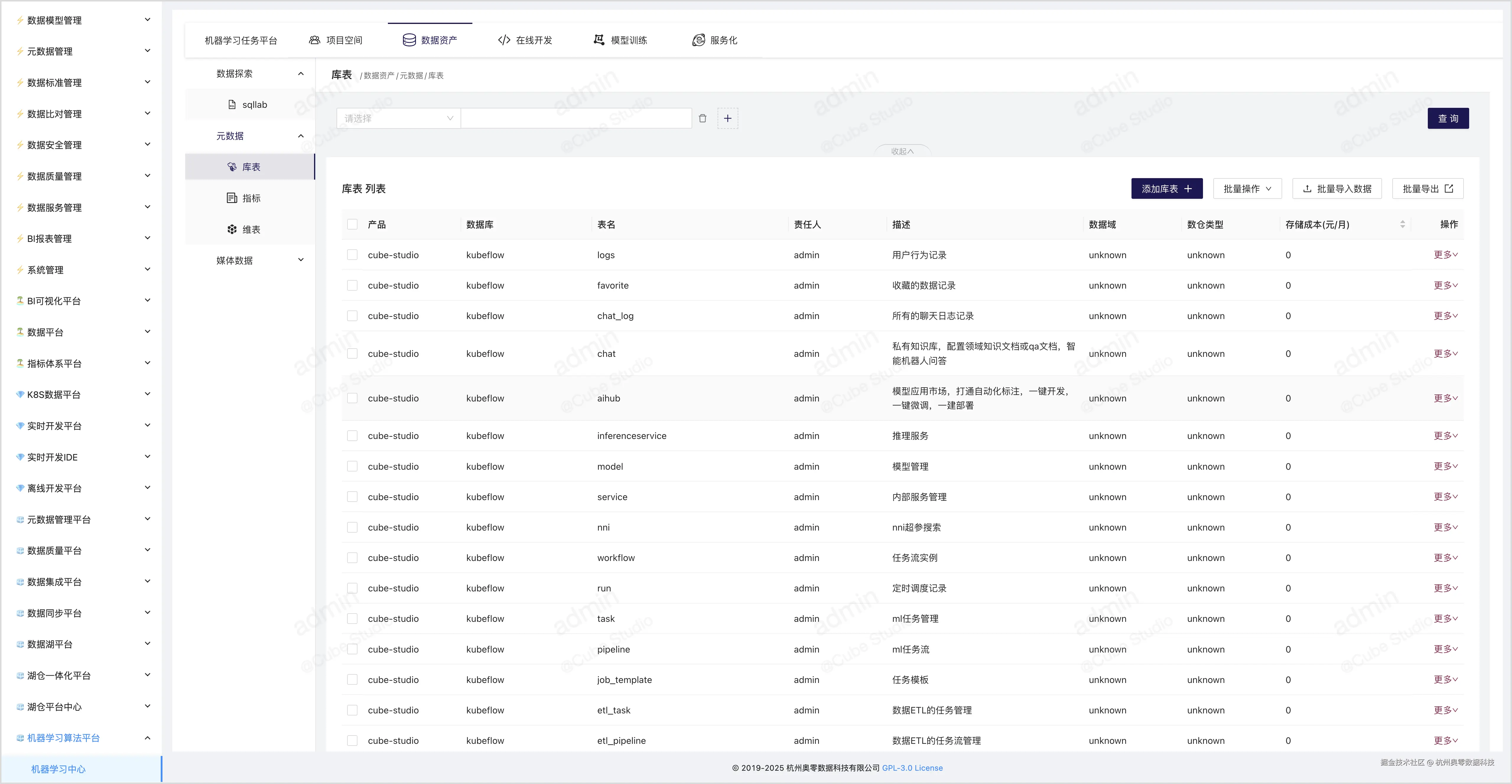The height and width of the screenshot is (784, 1512).
Task: Open the GPL-3.0 License link
Action: pyautogui.click(x=912, y=767)
